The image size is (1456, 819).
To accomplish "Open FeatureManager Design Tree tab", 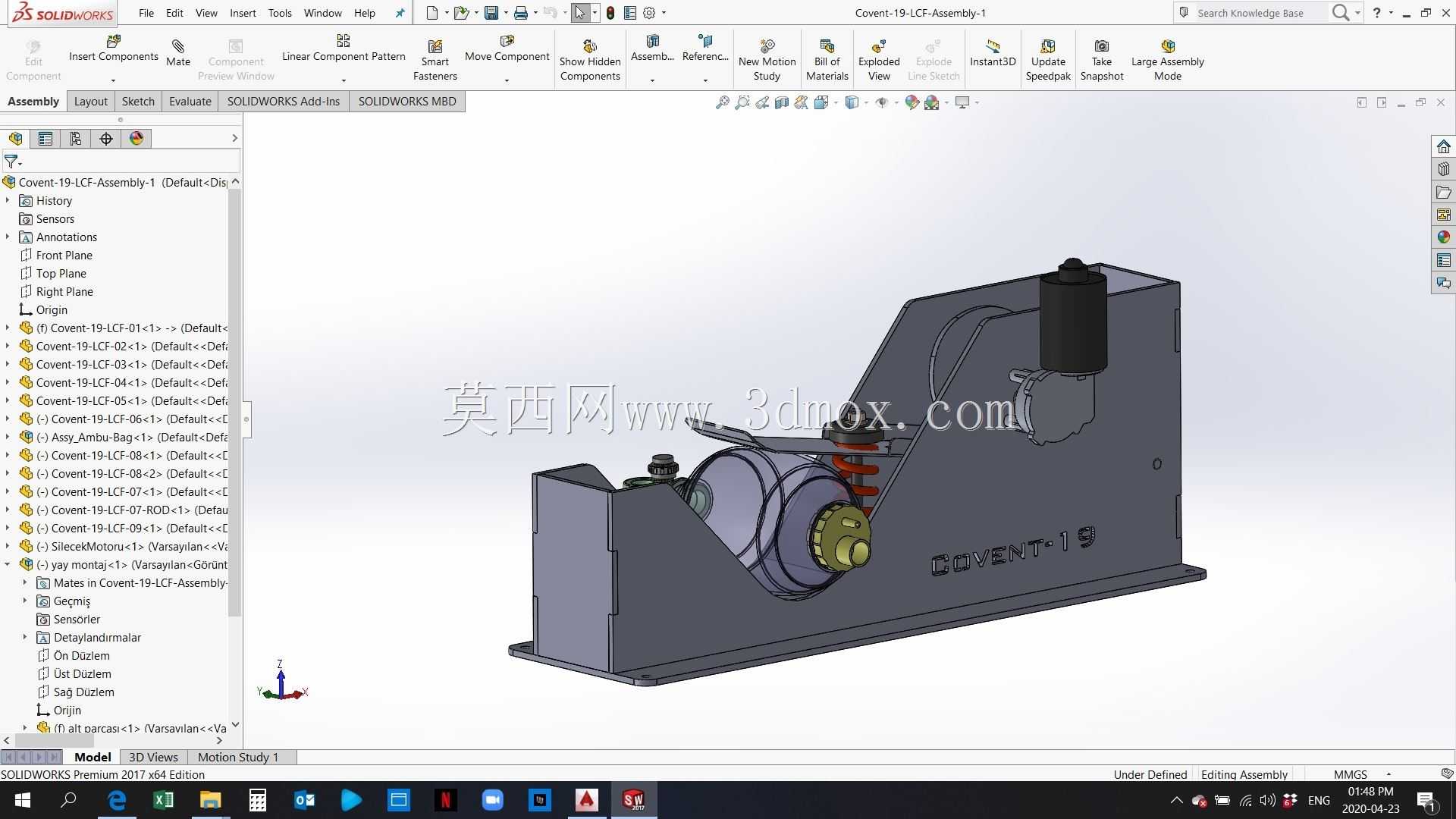I will [x=15, y=138].
